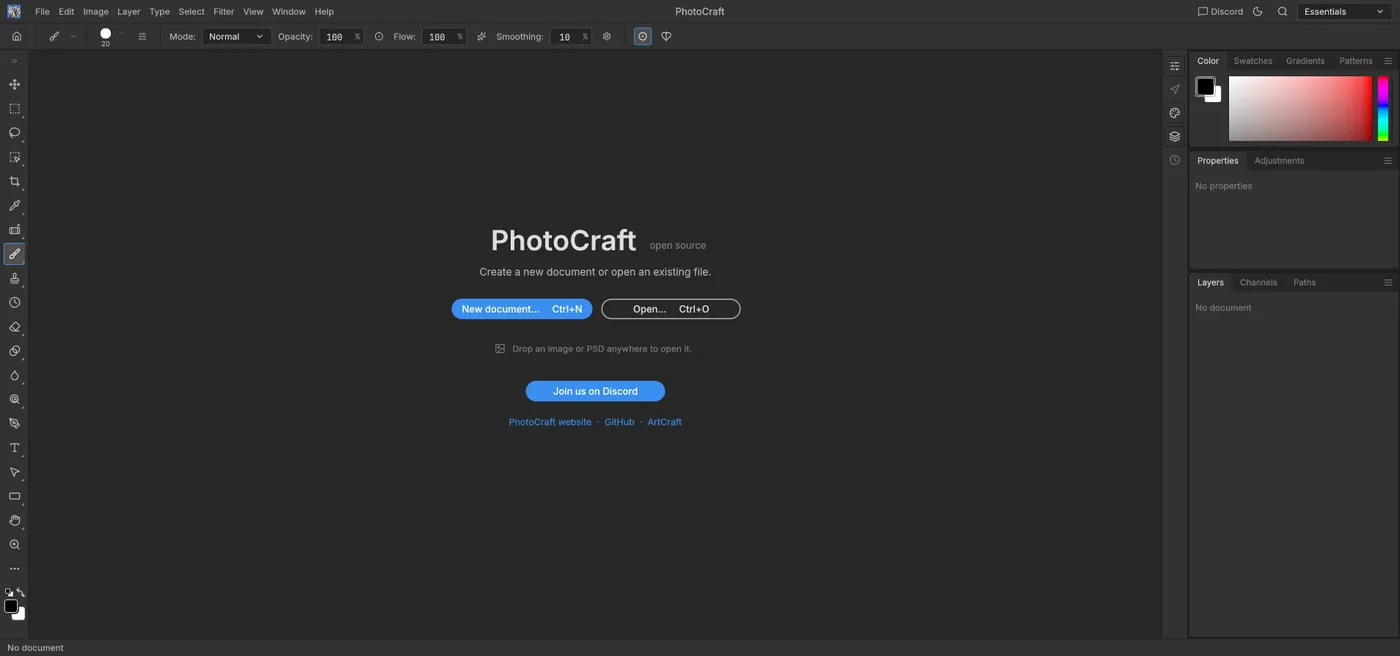The width and height of the screenshot is (1400, 656).
Task: Select the Crop tool
Action: click(x=14, y=182)
